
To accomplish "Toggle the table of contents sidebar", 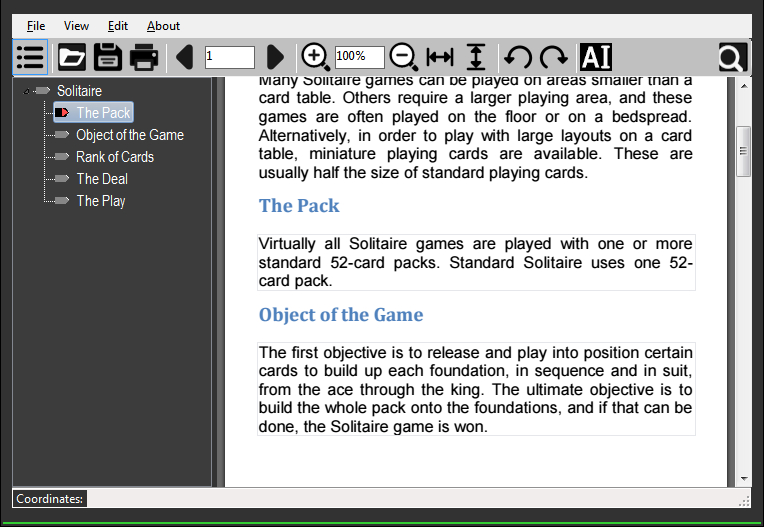I will tap(30, 57).
